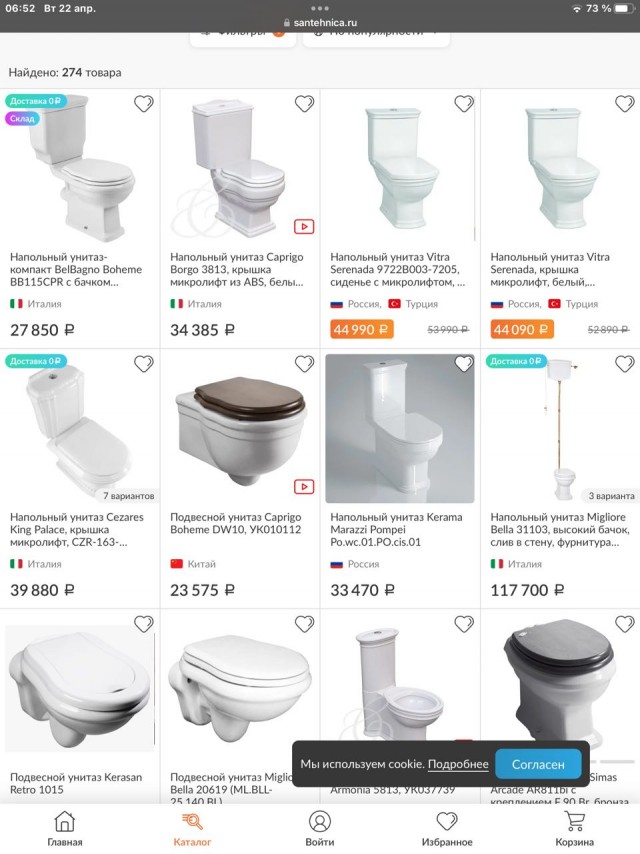Select the Каталог tab

(192, 829)
